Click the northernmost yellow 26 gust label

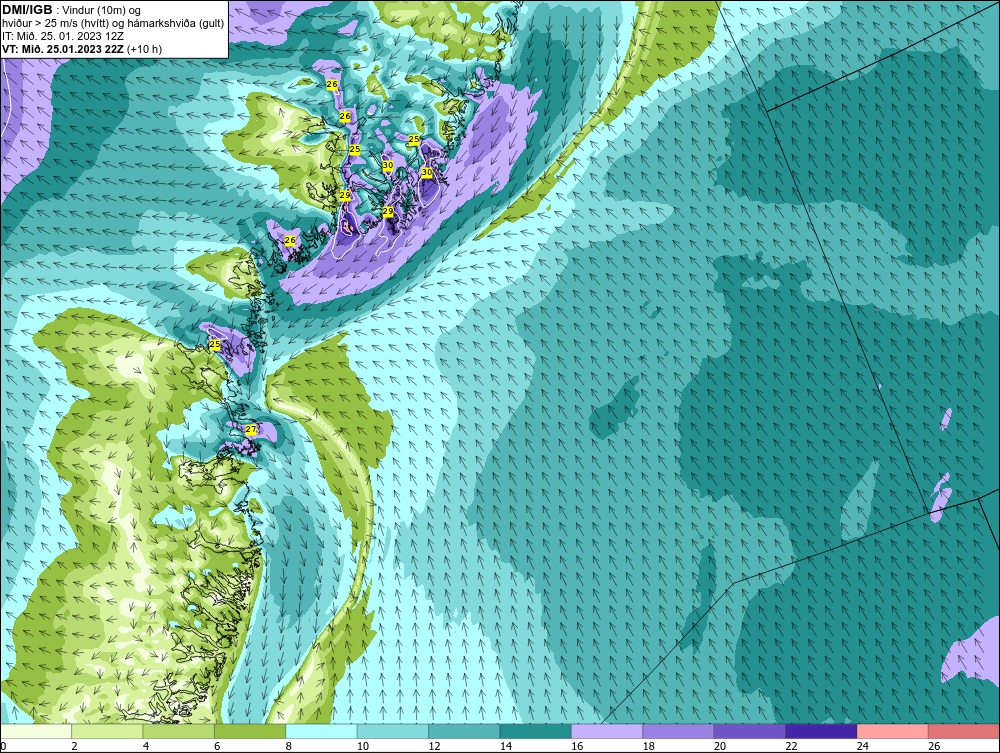tap(332, 84)
